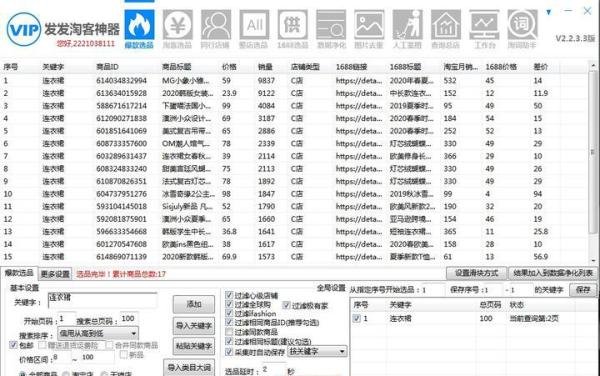Open the 图片去重 picture icon
The width and height of the screenshot is (600, 376).
point(369,29)
